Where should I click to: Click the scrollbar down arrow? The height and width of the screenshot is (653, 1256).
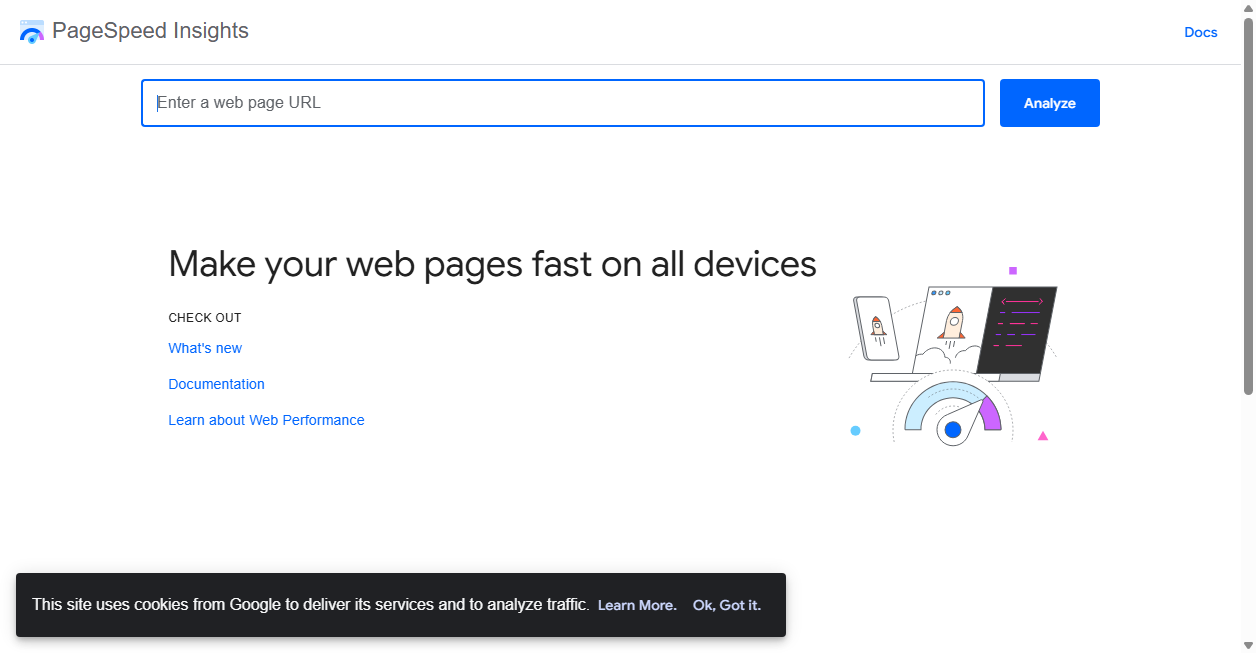(1248, 645)
